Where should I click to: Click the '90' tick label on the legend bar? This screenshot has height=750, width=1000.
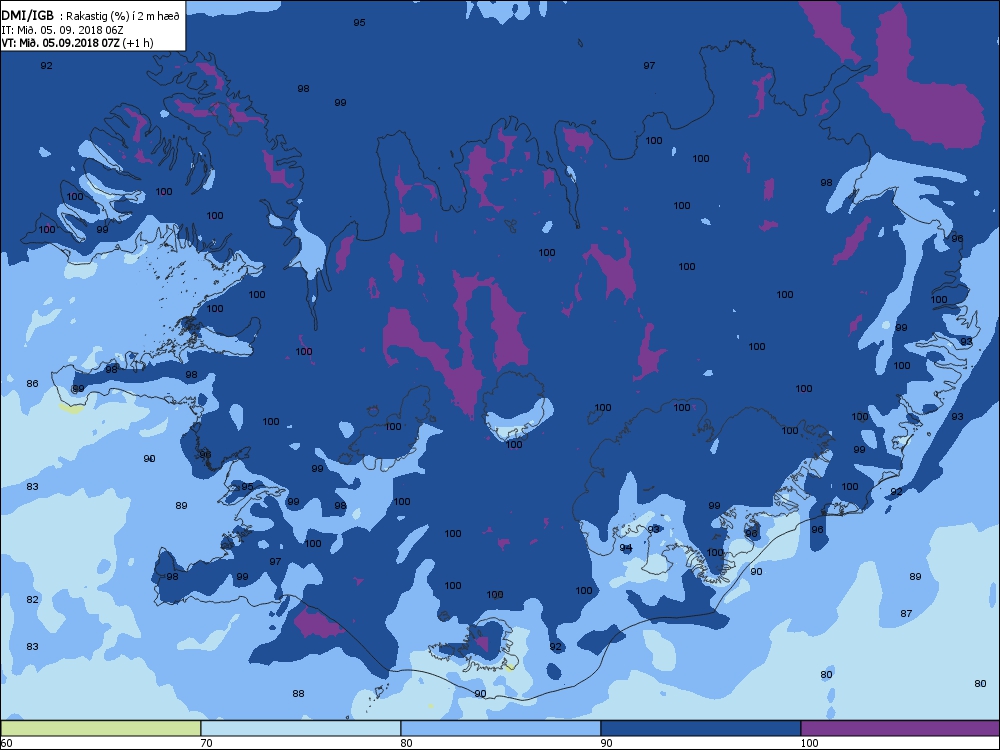pyautogui.click(x=606, y=743)
